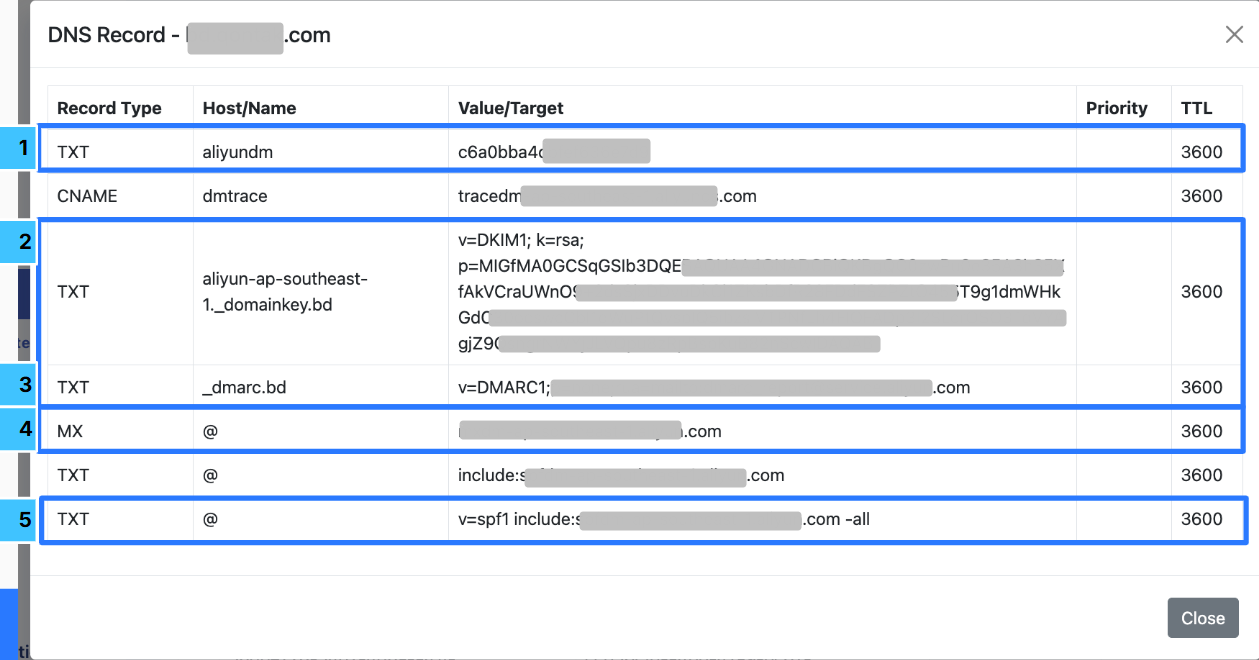Select the _dmarc.bd host name cell
The height and width of the screenshot is (660, 1259).
244,387
